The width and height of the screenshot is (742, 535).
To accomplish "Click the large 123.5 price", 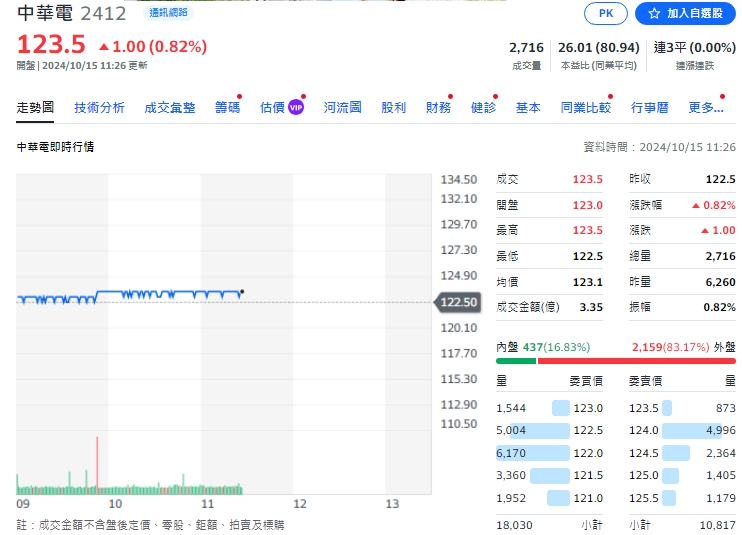I will pos(51,44).
